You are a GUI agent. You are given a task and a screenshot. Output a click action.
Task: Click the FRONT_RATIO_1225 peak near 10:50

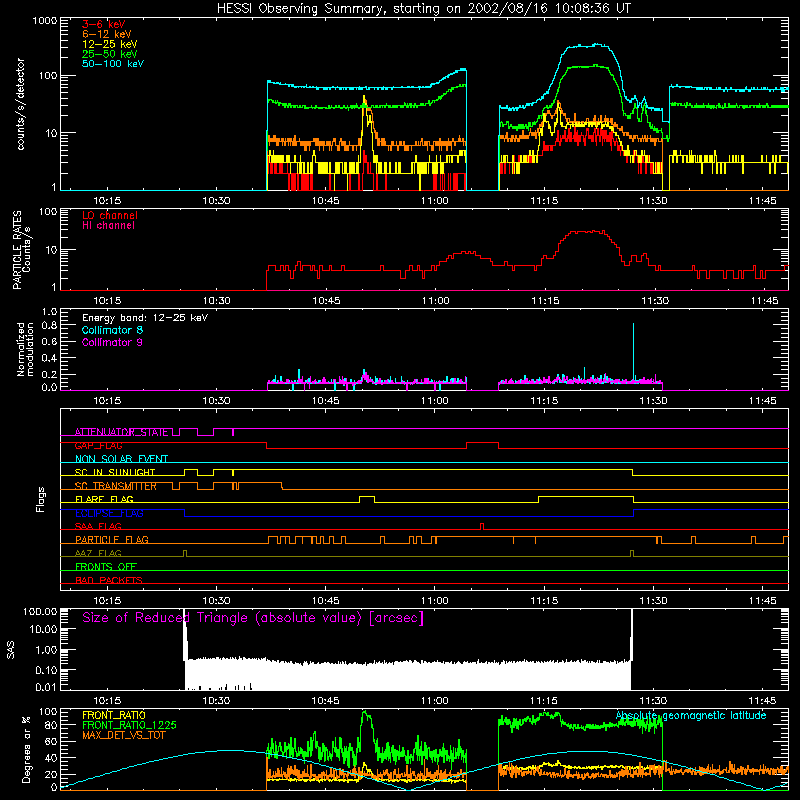click(x=365, y=714)
